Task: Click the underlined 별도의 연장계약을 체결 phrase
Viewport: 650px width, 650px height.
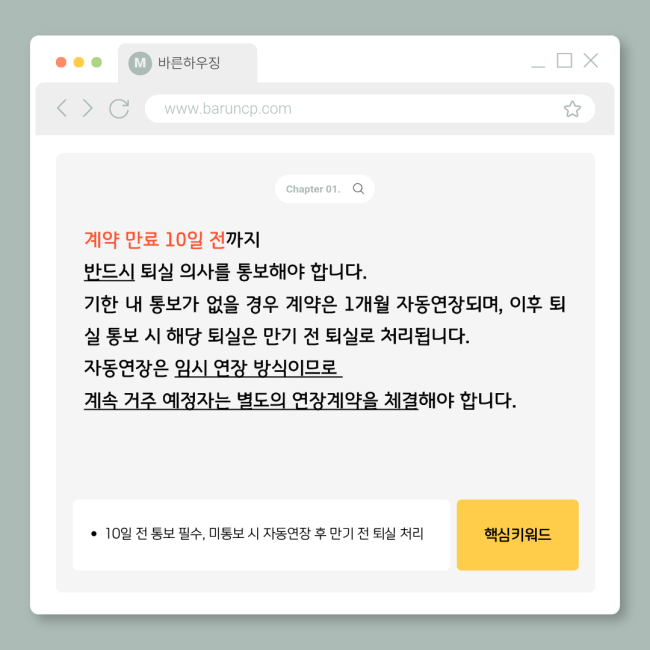Action: tap(327, 400)
